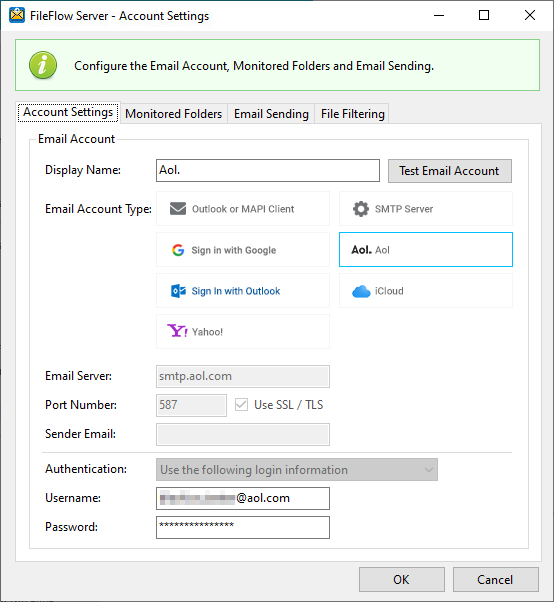Click into the Username field
The width and height of the screenshot is (554, 602).
(243, 498)
